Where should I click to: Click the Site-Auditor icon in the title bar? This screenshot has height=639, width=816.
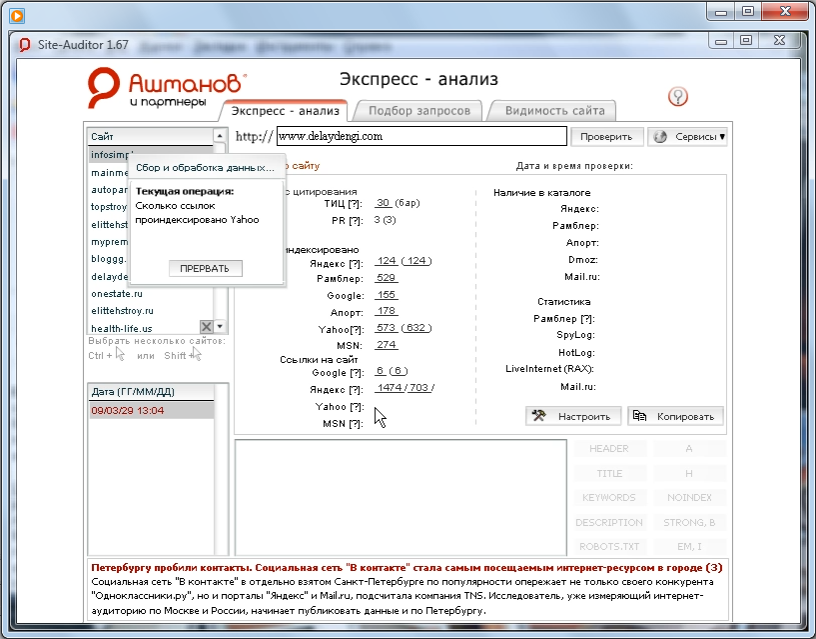(x=24, y=45)
